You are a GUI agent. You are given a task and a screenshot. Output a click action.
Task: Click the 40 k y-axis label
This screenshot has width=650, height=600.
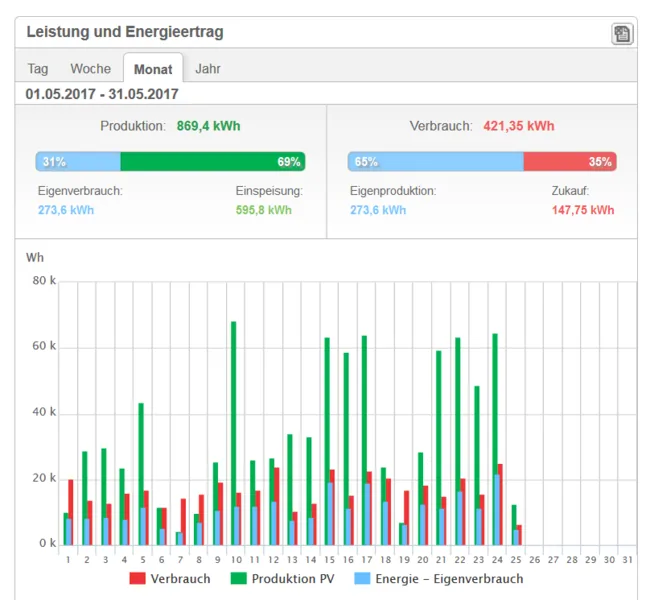coord(44,412)
